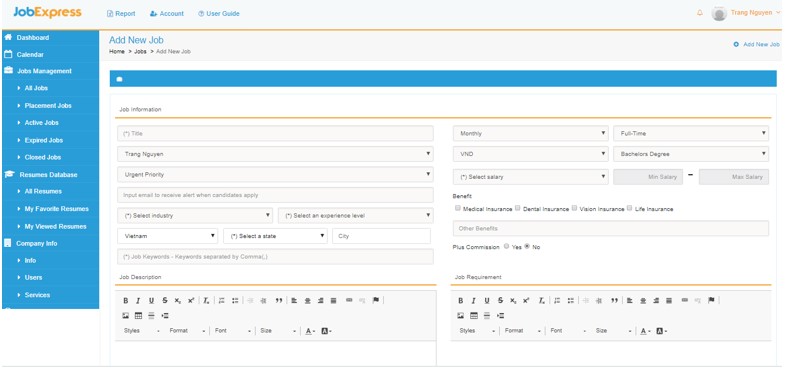Image resolution: width=785 pixels, height=372 pixels.
Task: Insert horizontal line in Job Description editor
Action: [152, 315]
